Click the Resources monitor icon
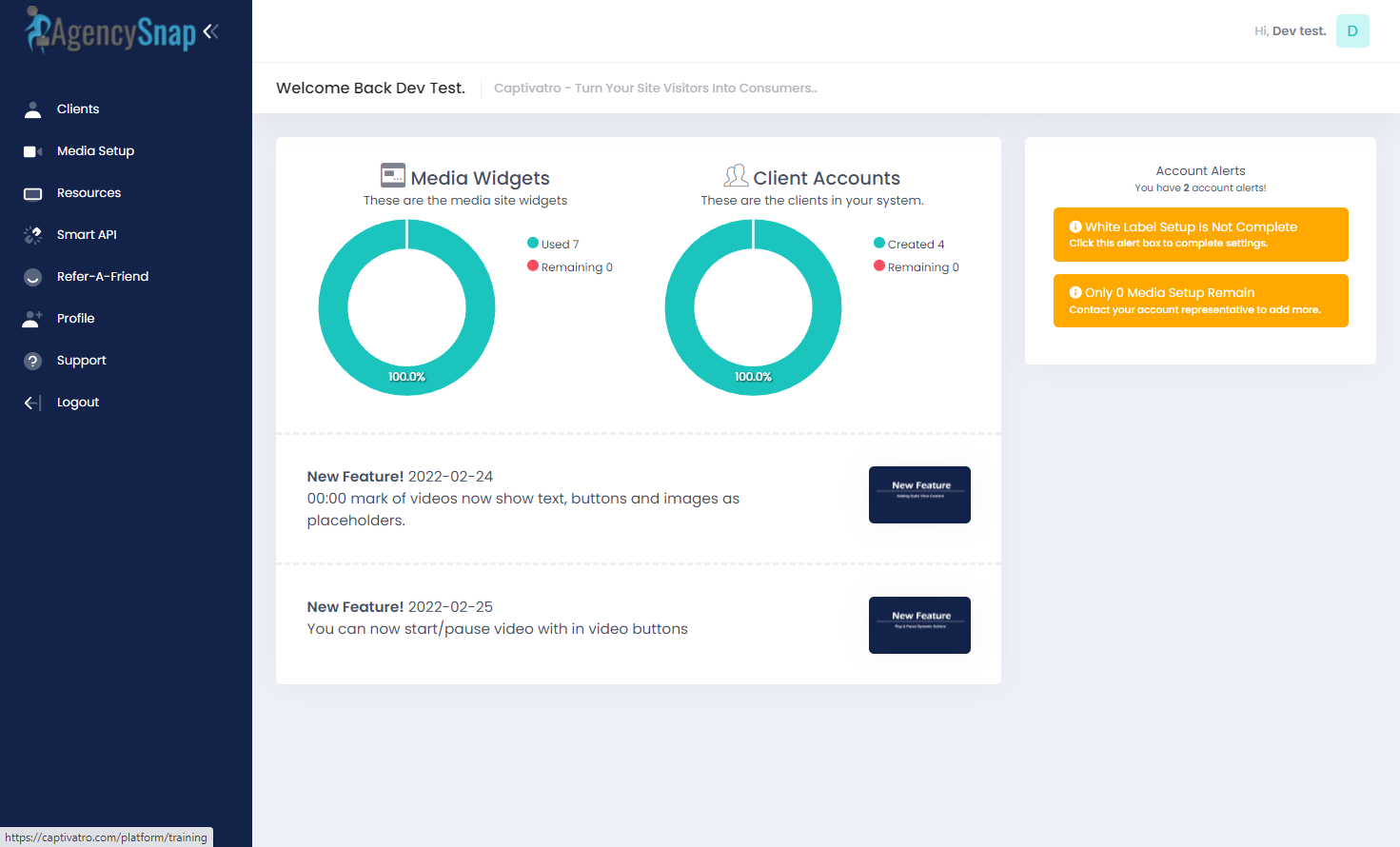 32,193
